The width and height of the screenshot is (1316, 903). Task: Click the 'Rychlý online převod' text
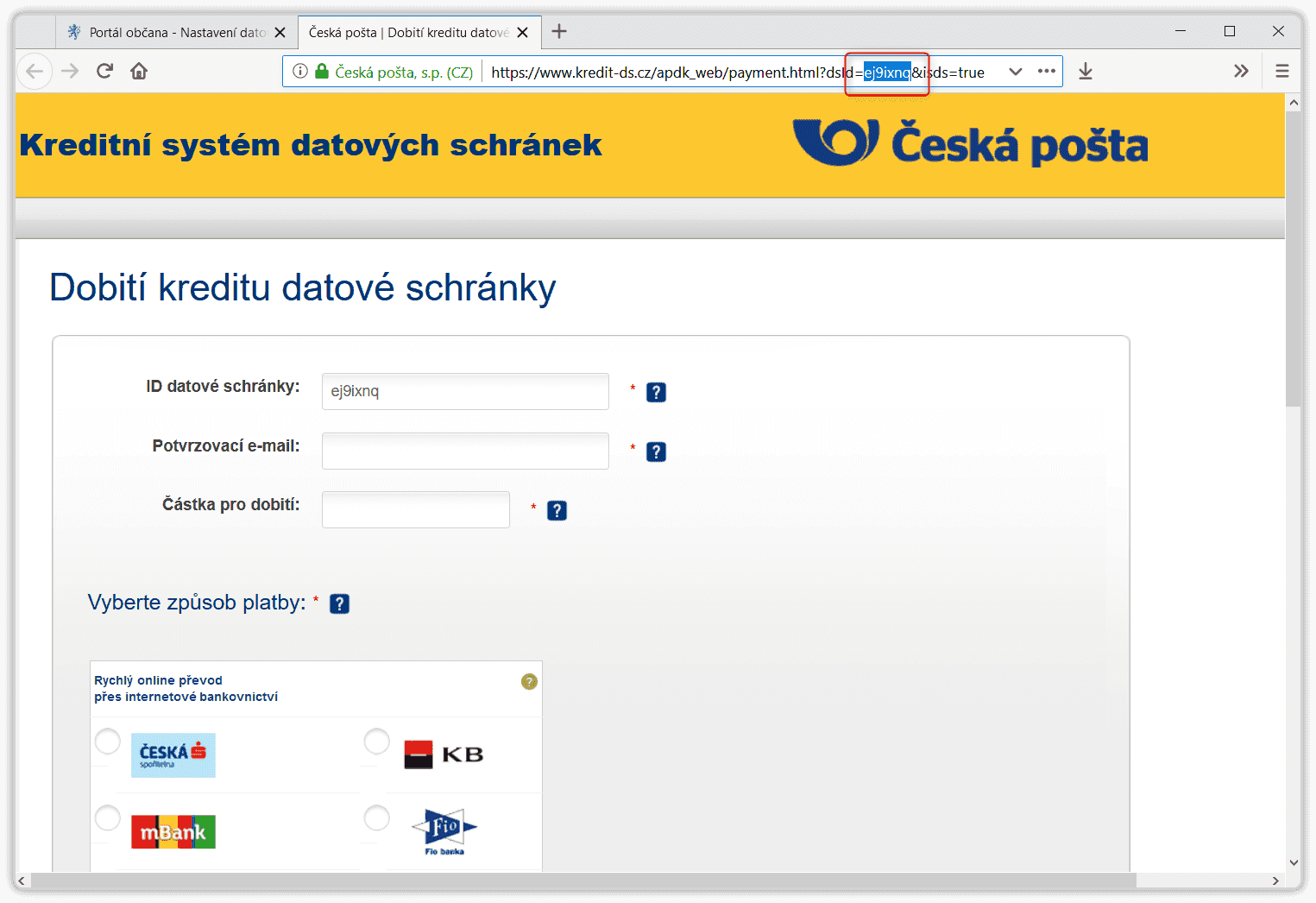[158, 680]
